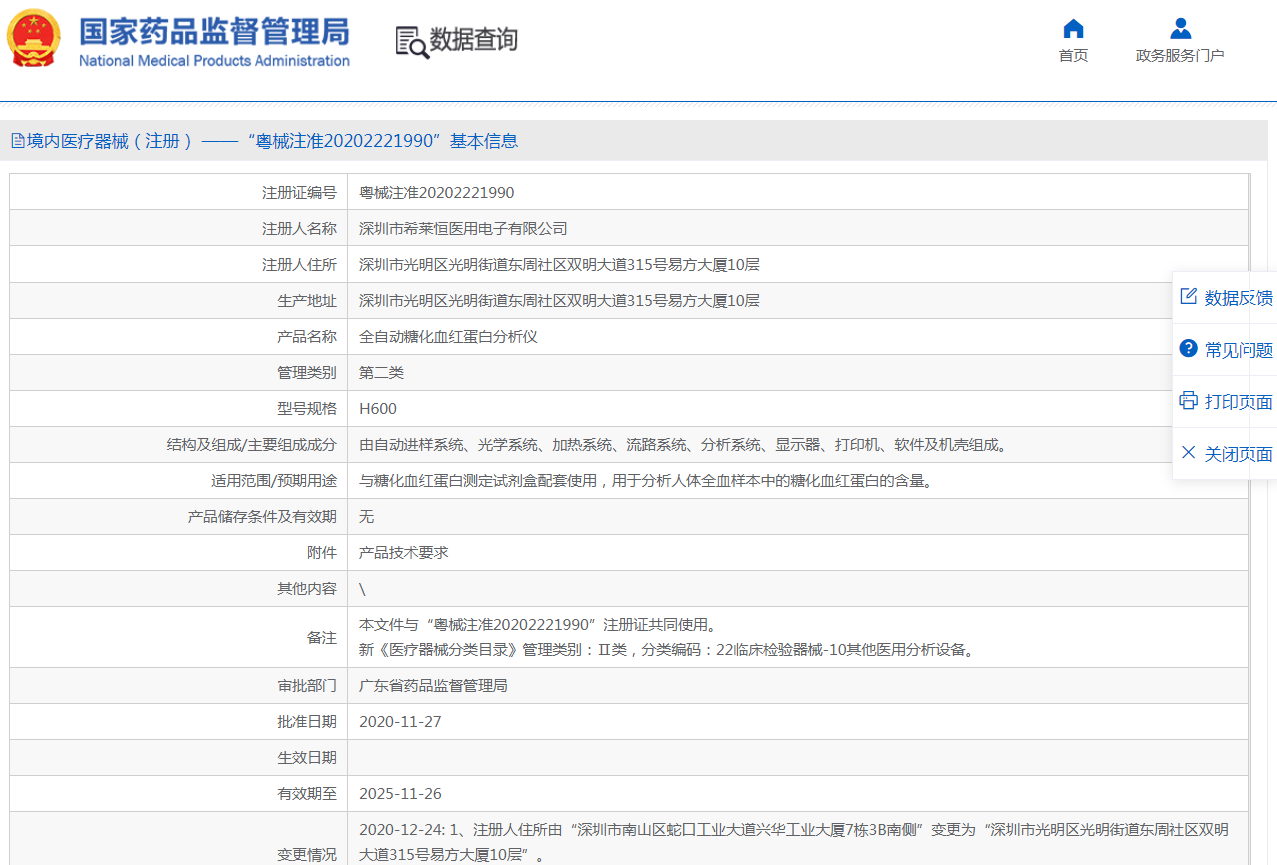Click the 打印页面 printer icon
This screenshot has width=1277, height=865.
(x=1188, y=400)
